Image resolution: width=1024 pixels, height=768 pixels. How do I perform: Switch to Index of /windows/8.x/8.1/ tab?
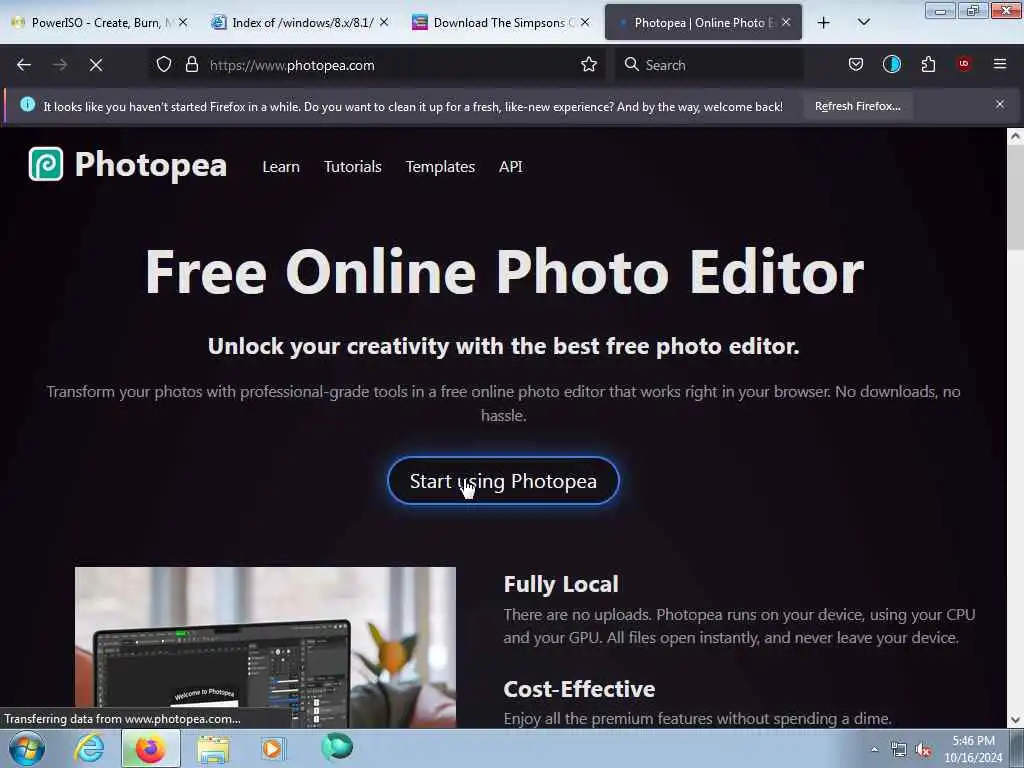[x=302, y=23]
